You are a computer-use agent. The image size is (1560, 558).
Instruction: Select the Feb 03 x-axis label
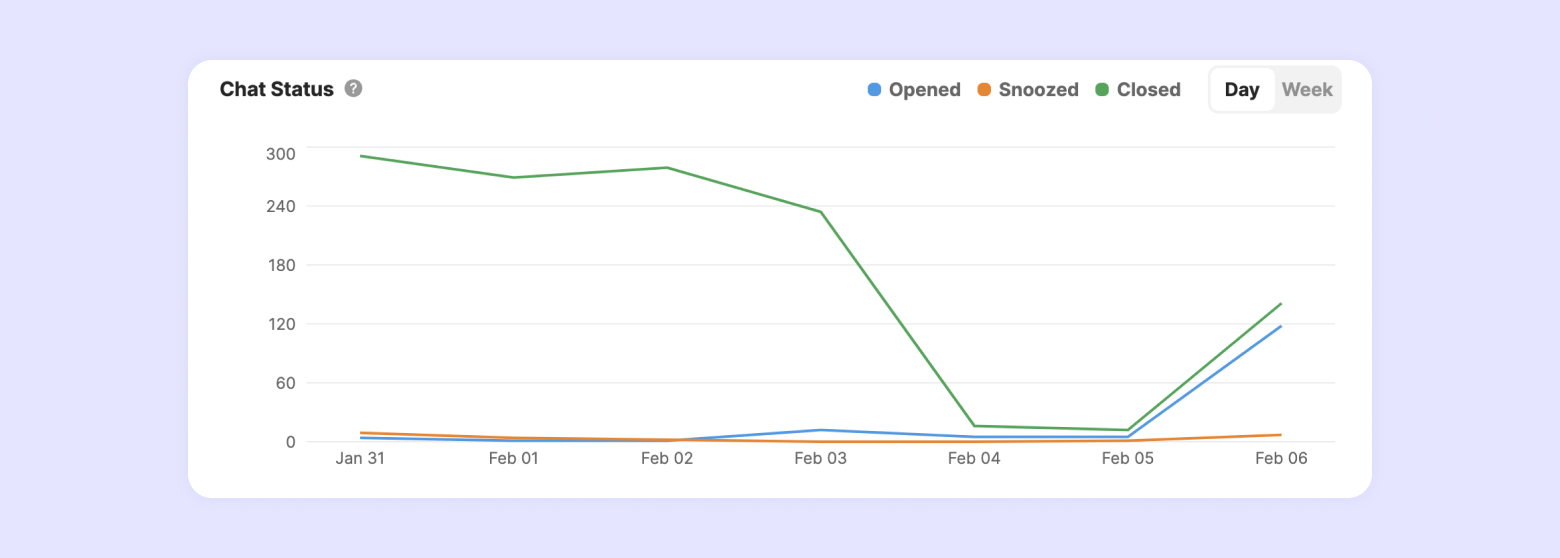[821, 458]
